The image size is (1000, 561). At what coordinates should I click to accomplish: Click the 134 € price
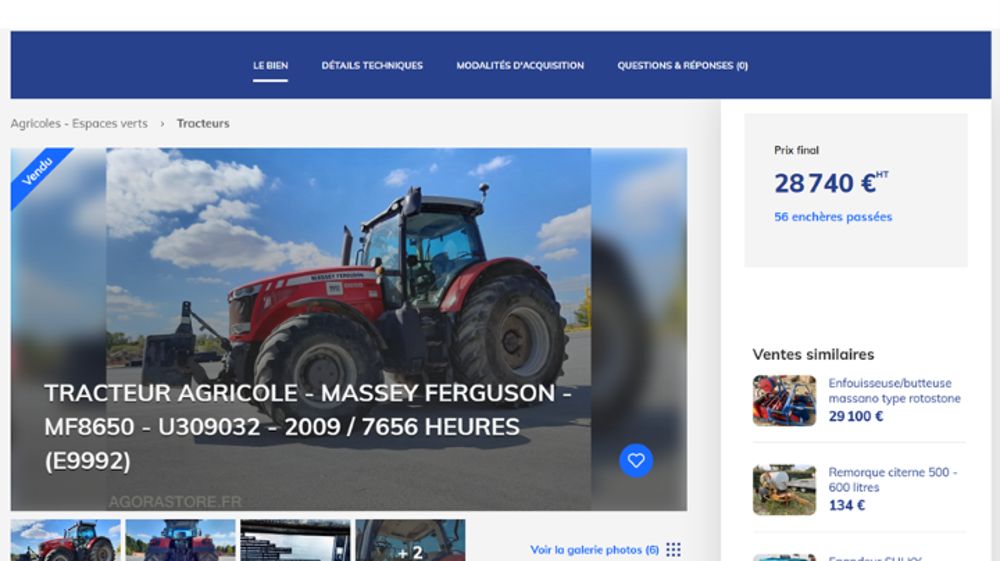[x=847, y=506]
